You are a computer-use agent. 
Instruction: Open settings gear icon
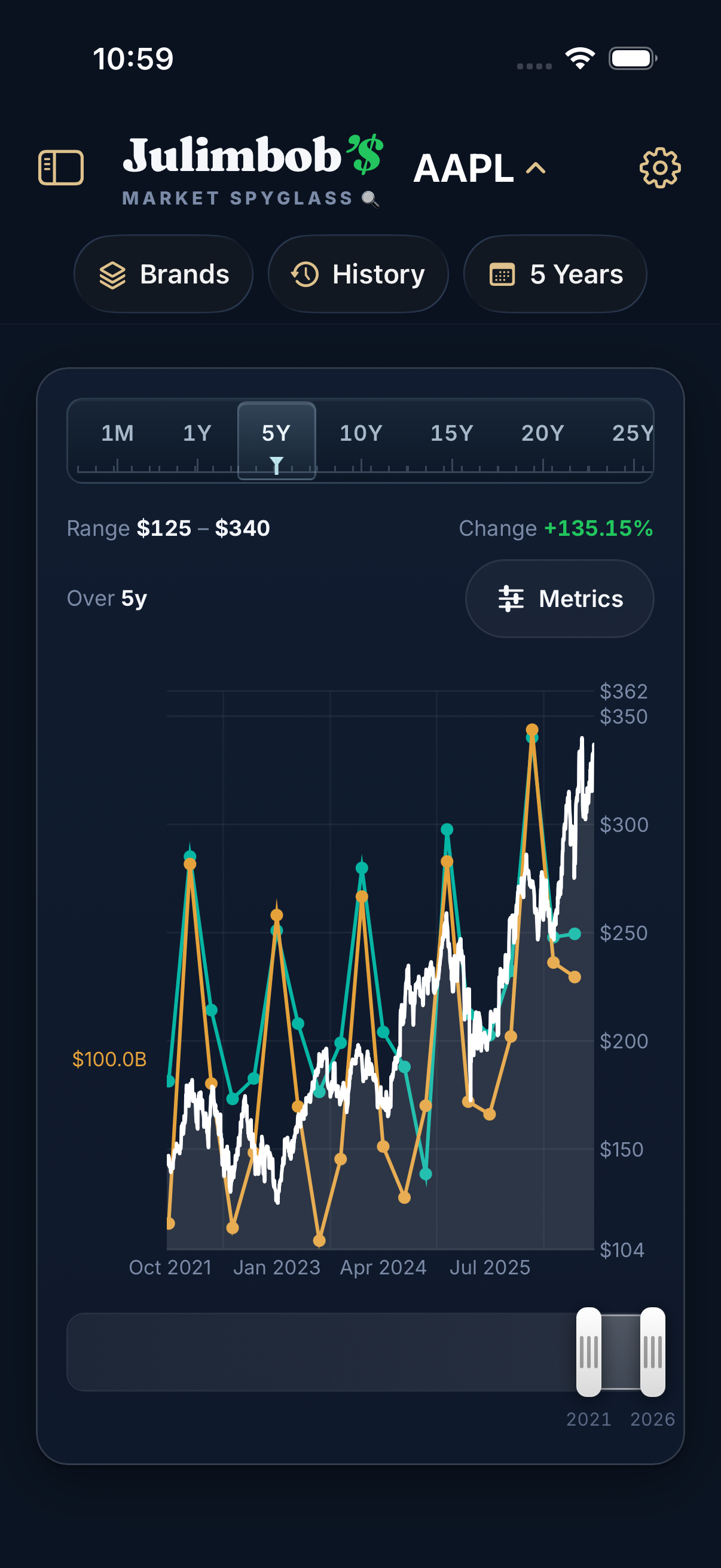[x=659, y=167]
